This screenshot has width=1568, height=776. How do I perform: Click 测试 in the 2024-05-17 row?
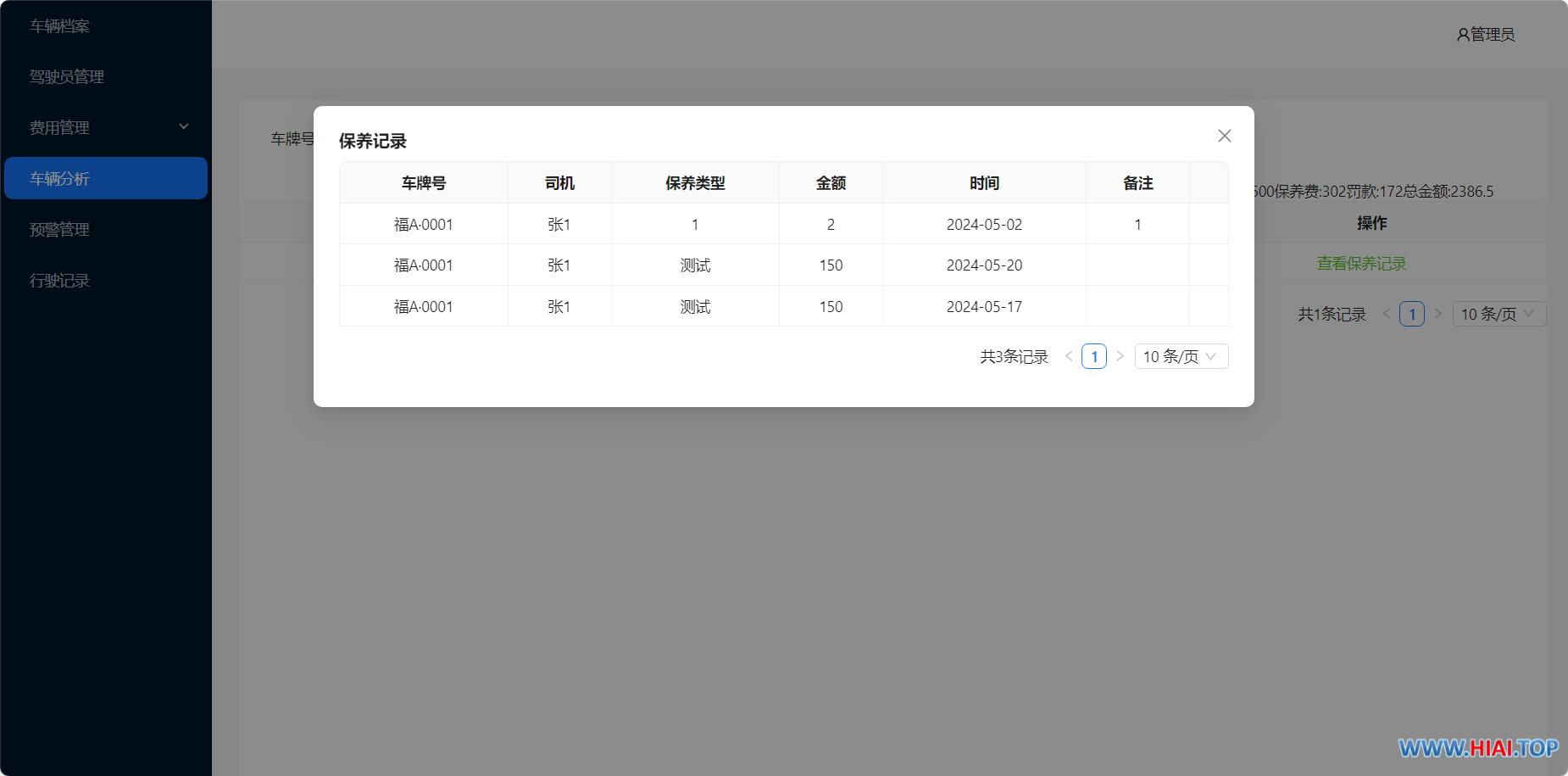(x=695, y=307)
